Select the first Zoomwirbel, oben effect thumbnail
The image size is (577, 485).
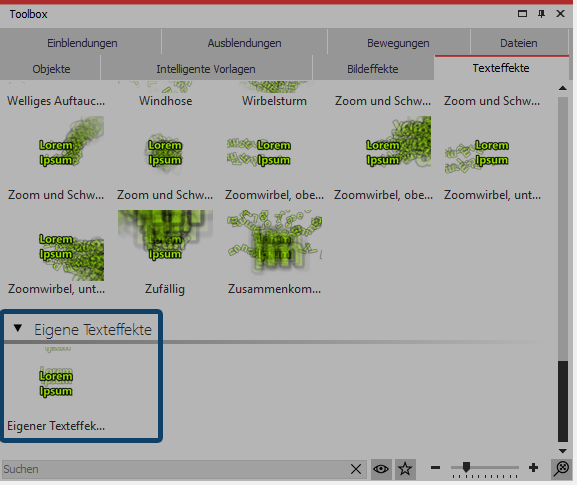coord(275,151)
